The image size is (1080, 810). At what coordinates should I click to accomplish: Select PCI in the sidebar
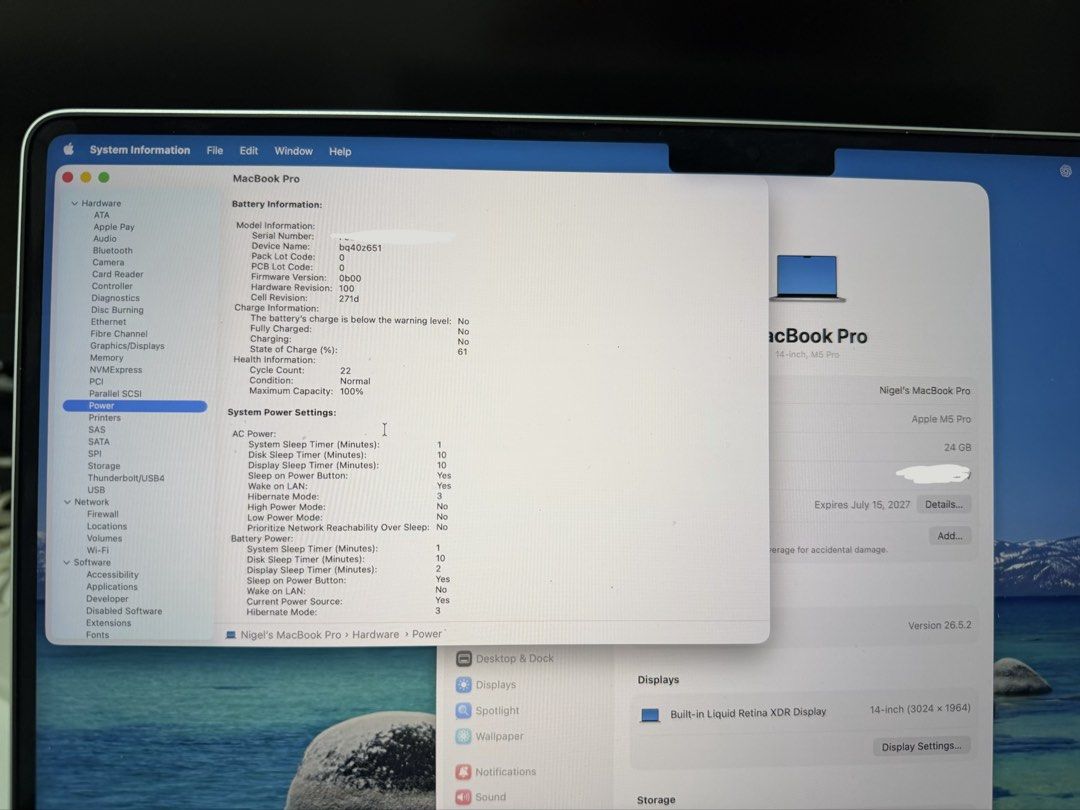click(x=96, y=382)
